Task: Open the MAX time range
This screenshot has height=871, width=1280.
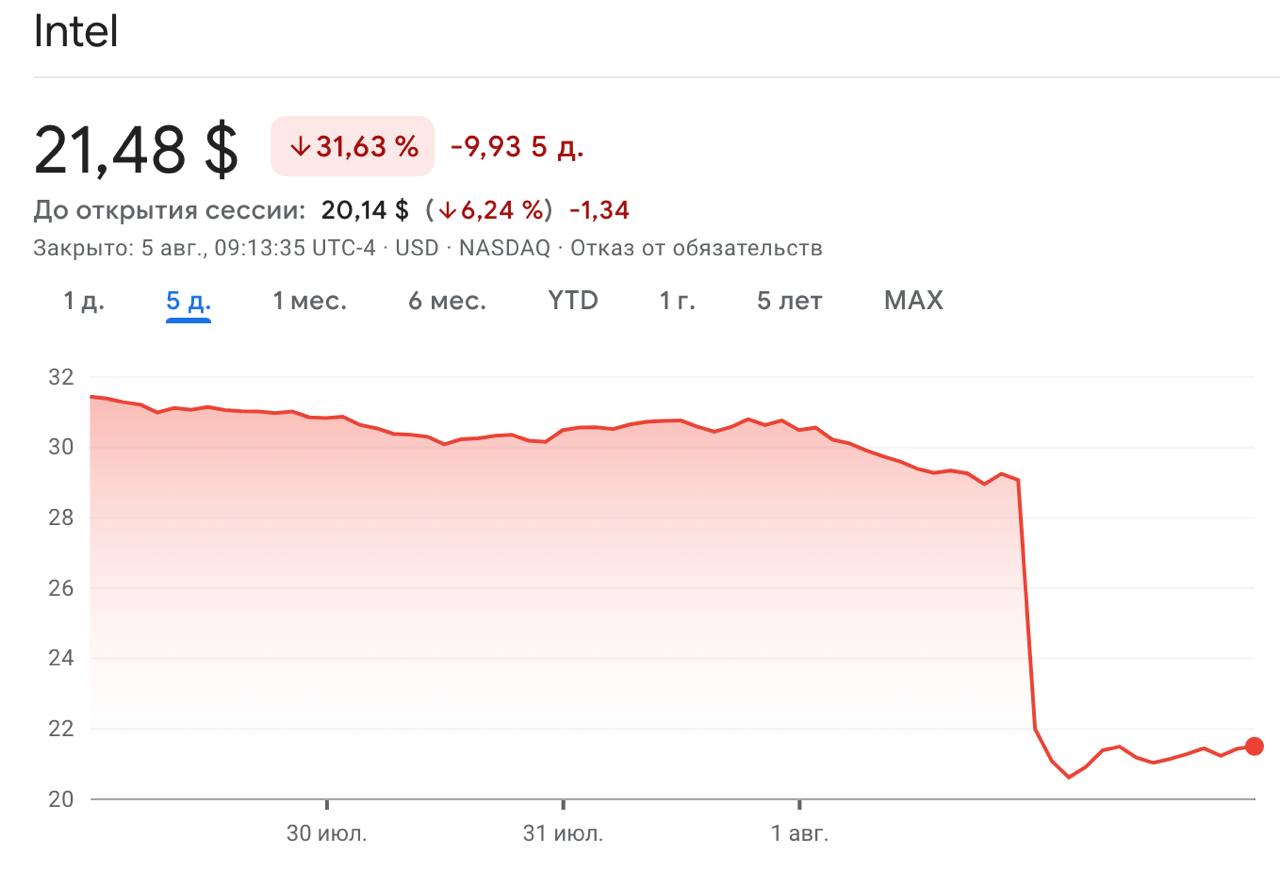Action: point(913,300)
